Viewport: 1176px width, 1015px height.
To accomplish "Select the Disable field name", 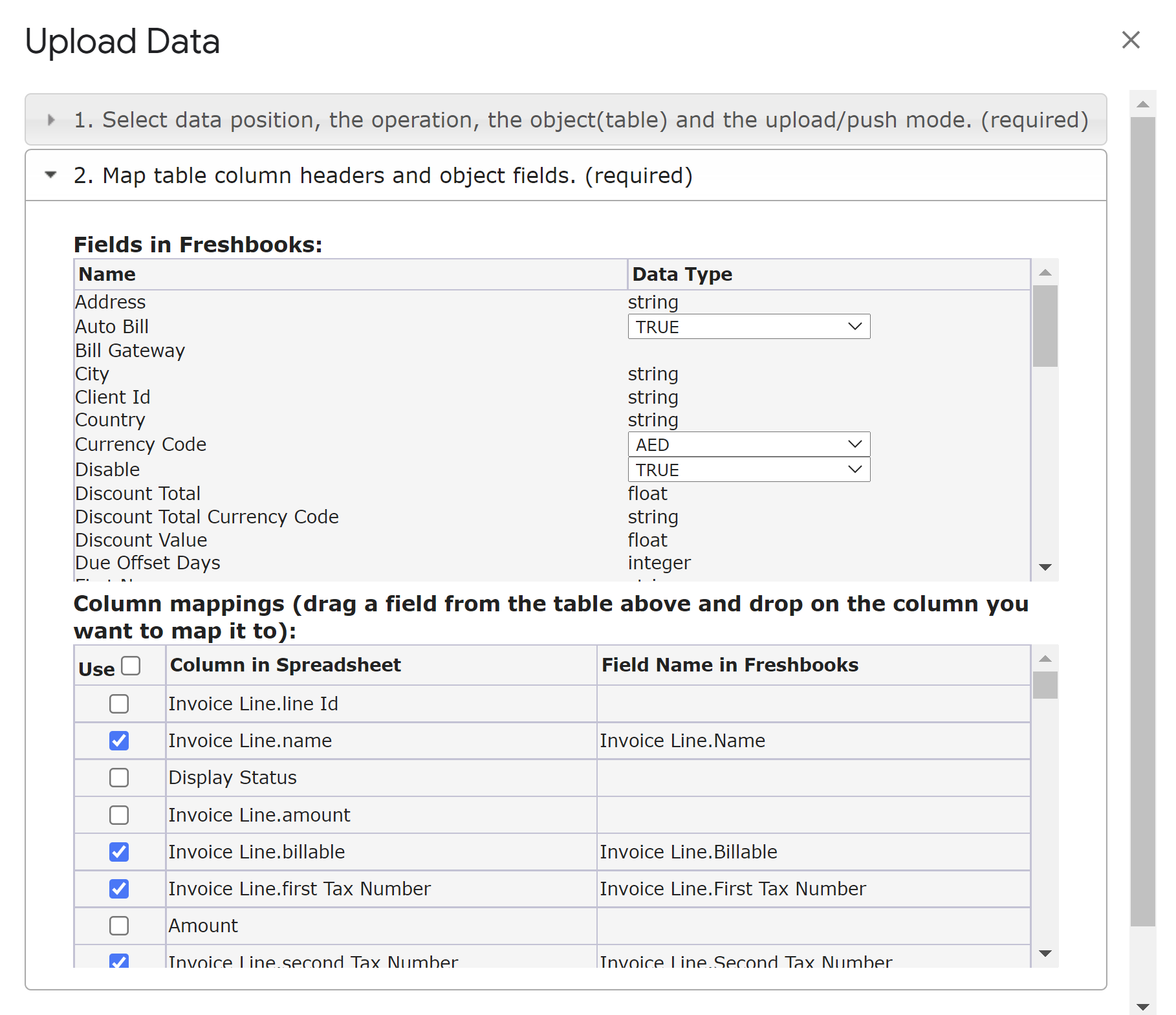I will point(107,470).
